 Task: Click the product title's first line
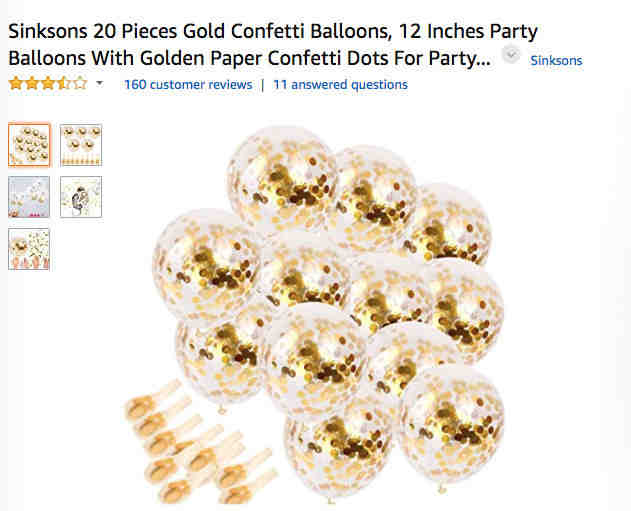(273, 31)
